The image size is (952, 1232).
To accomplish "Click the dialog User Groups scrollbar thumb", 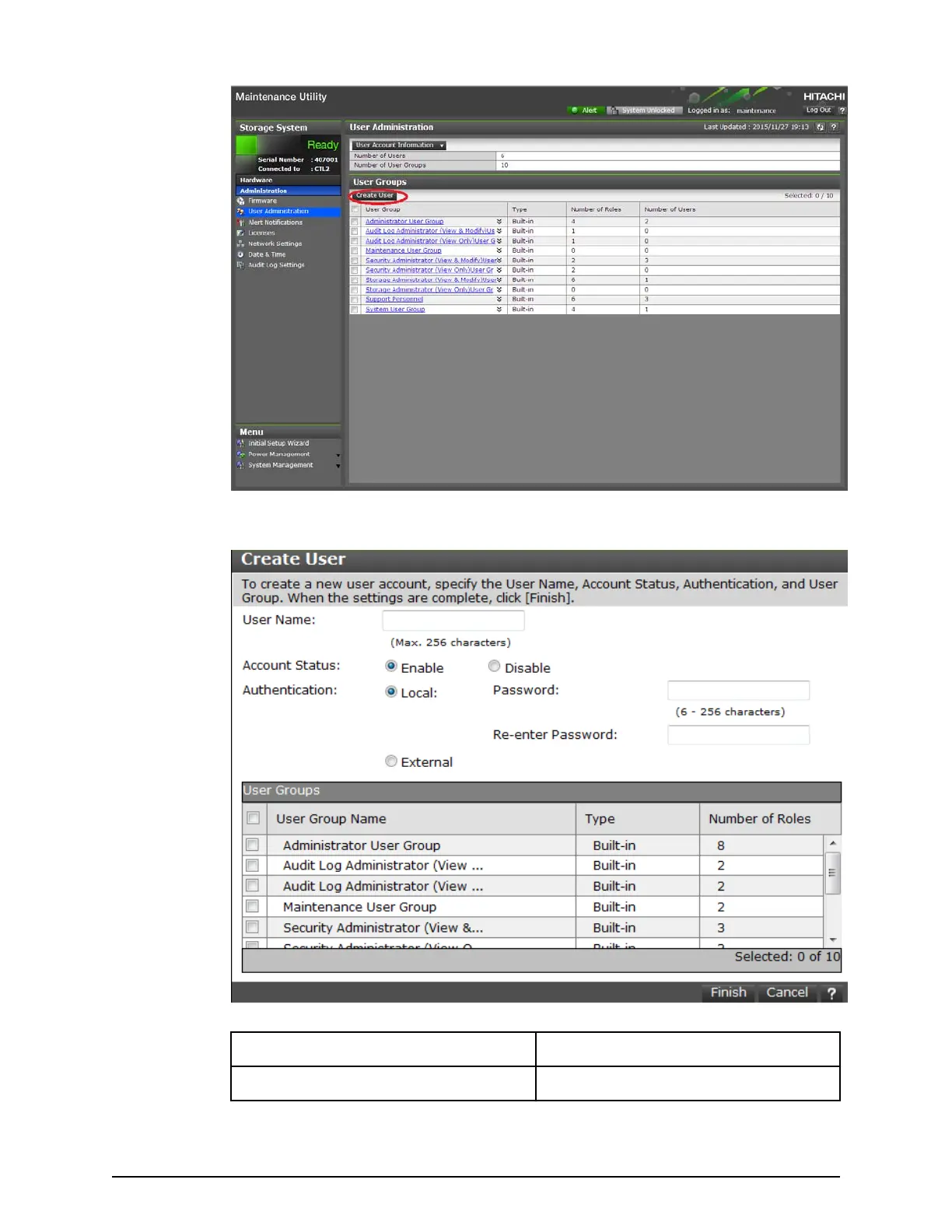I will point(832,873).
